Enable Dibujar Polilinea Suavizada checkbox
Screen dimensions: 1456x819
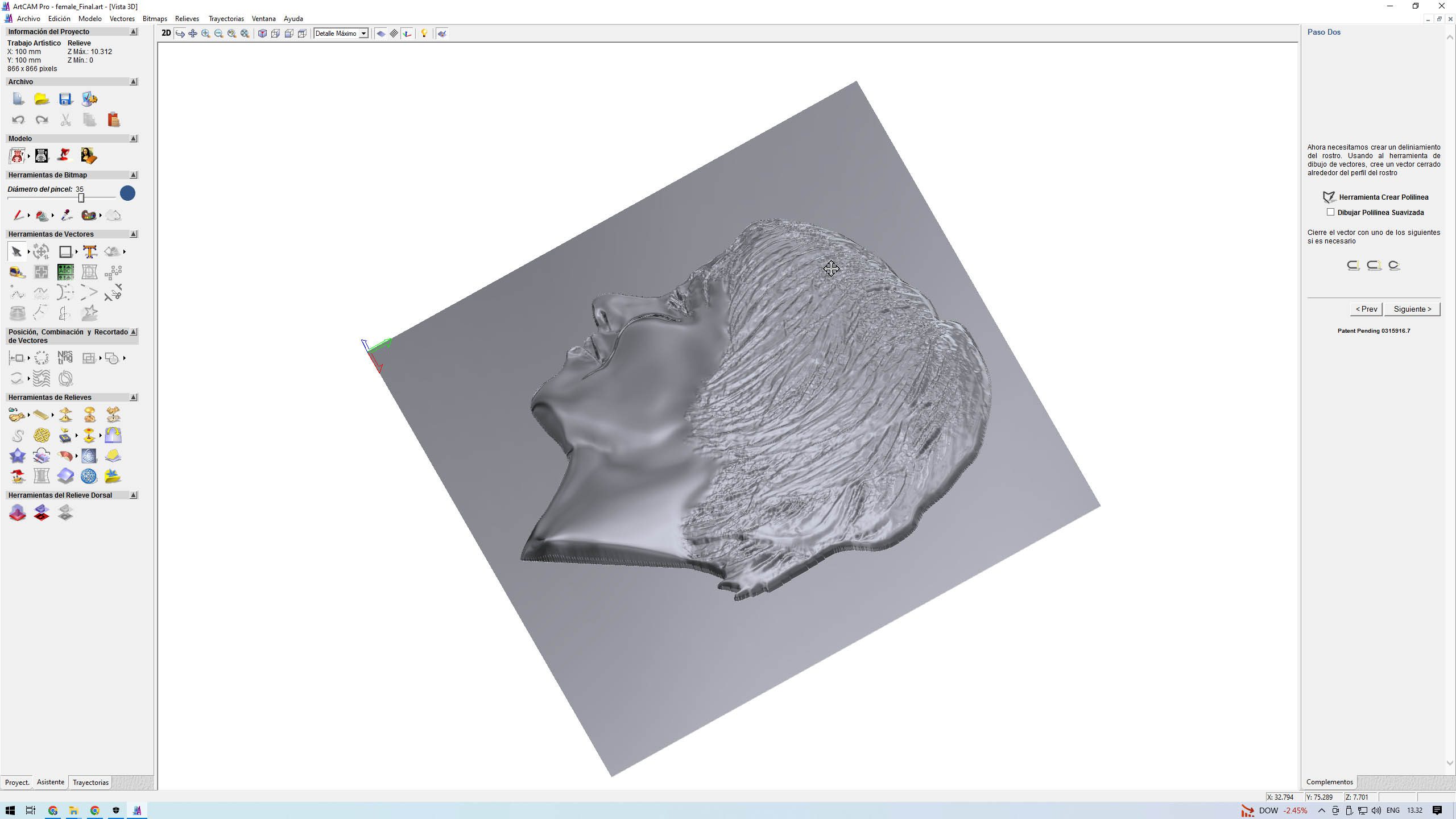pyautogui.click(x=1330, y=212)
